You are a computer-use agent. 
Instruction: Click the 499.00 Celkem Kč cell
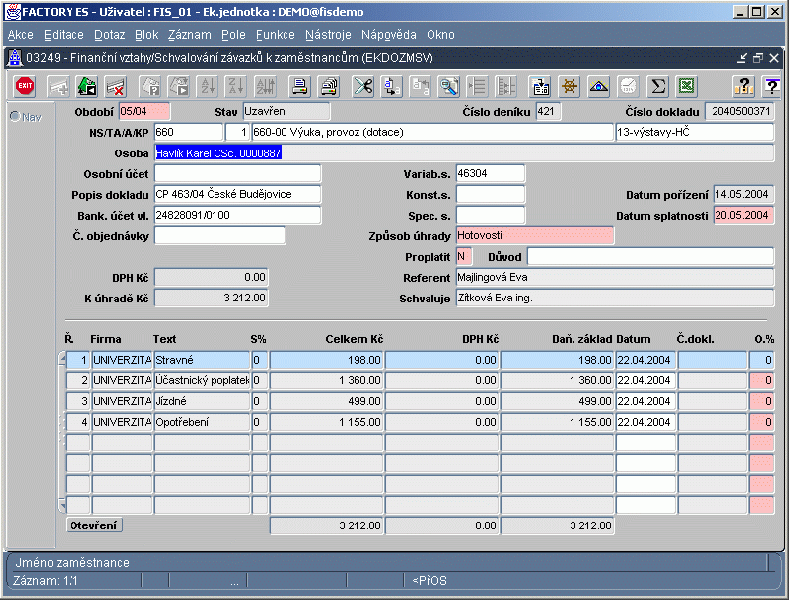click(327, 401)
